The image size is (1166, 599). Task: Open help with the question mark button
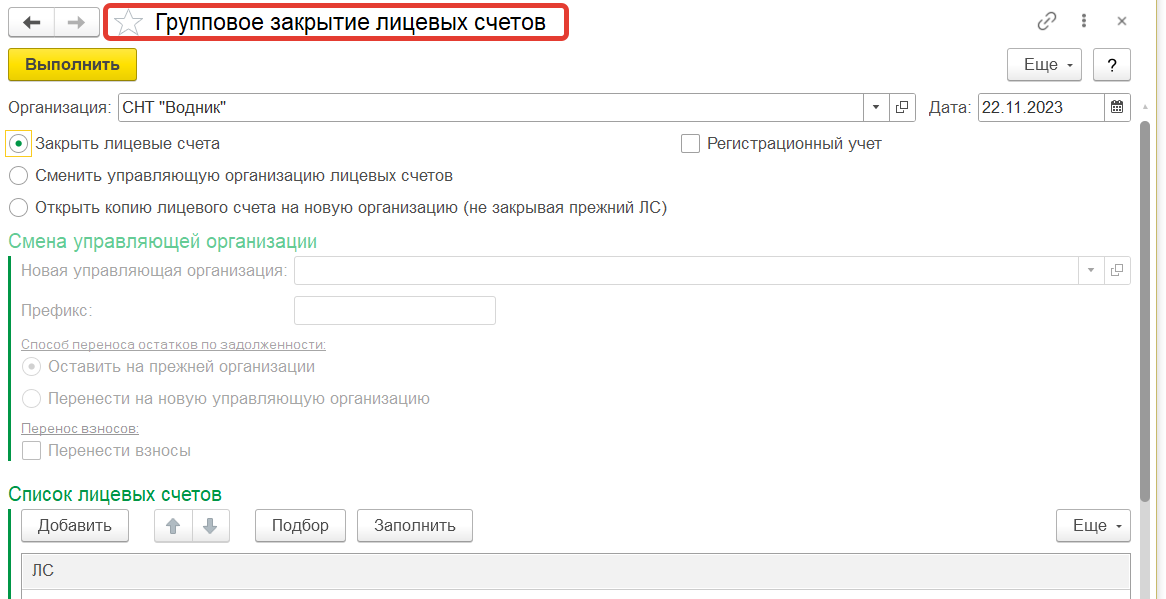click(x=1112, y=65)
